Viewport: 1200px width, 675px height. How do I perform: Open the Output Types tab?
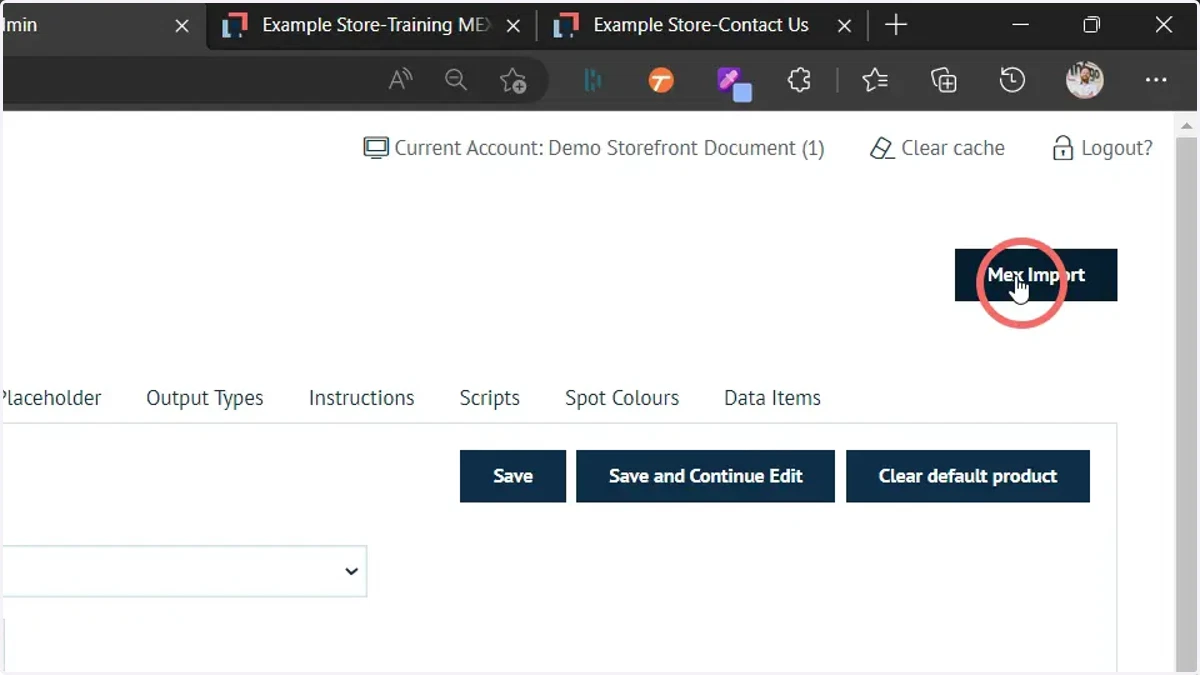[x=205, y=398]
